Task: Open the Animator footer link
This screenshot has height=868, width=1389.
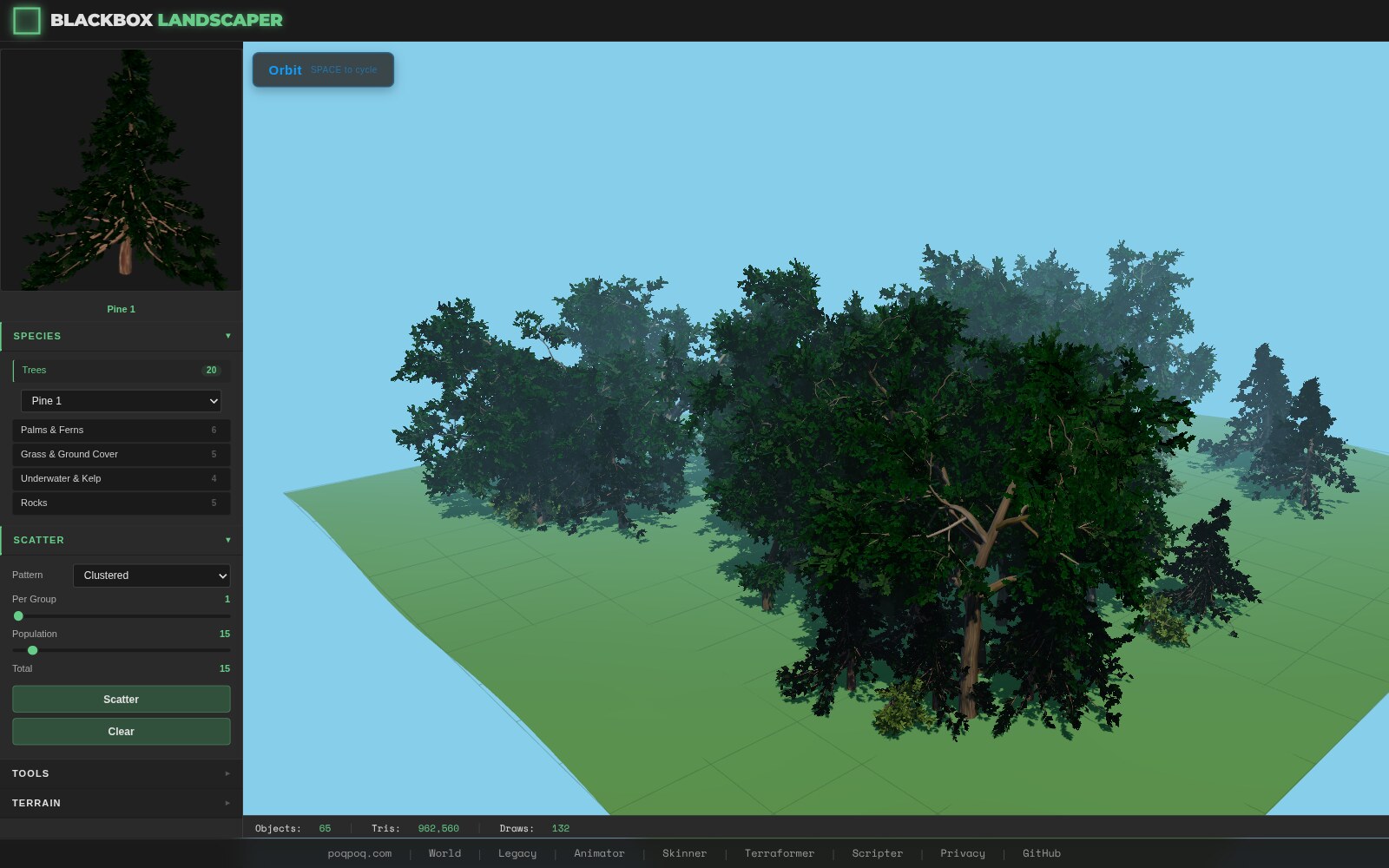Action: 599,853
